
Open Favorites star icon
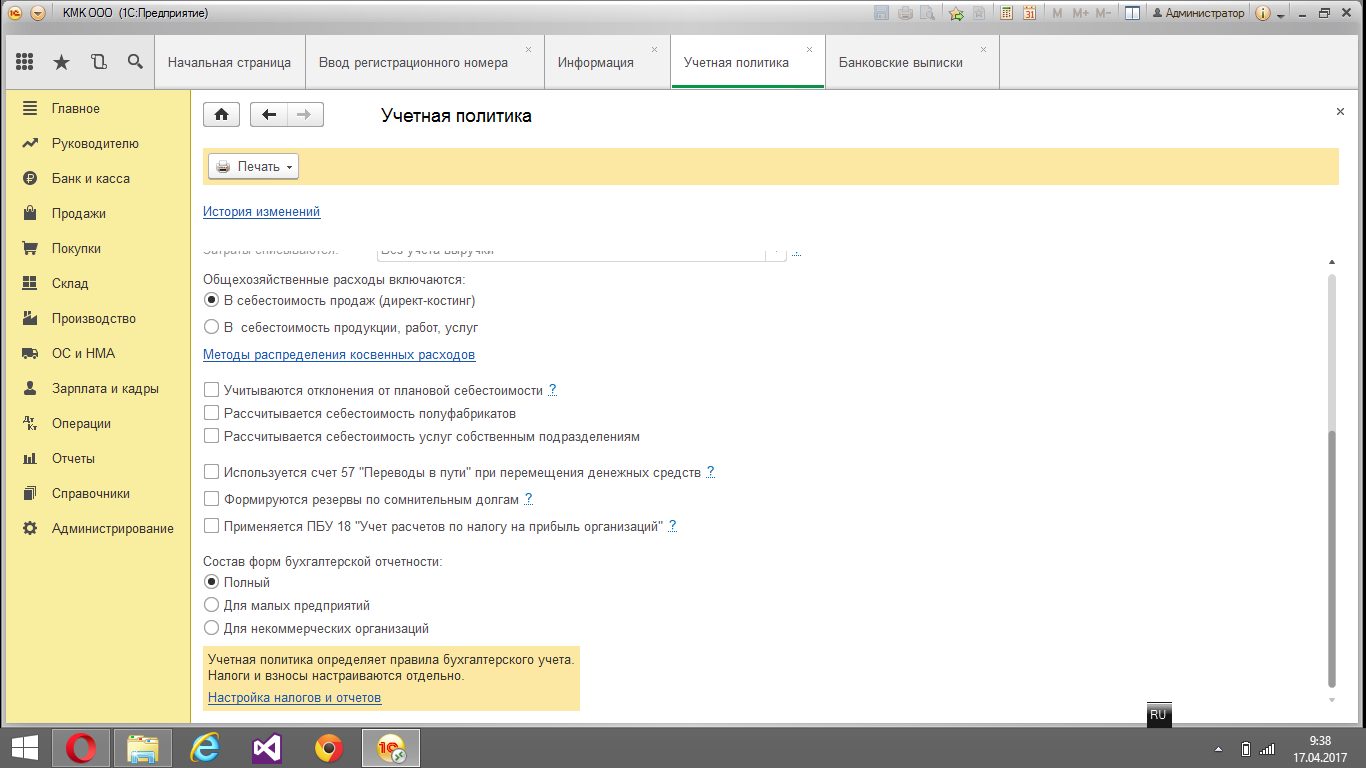tap(61, 62)
